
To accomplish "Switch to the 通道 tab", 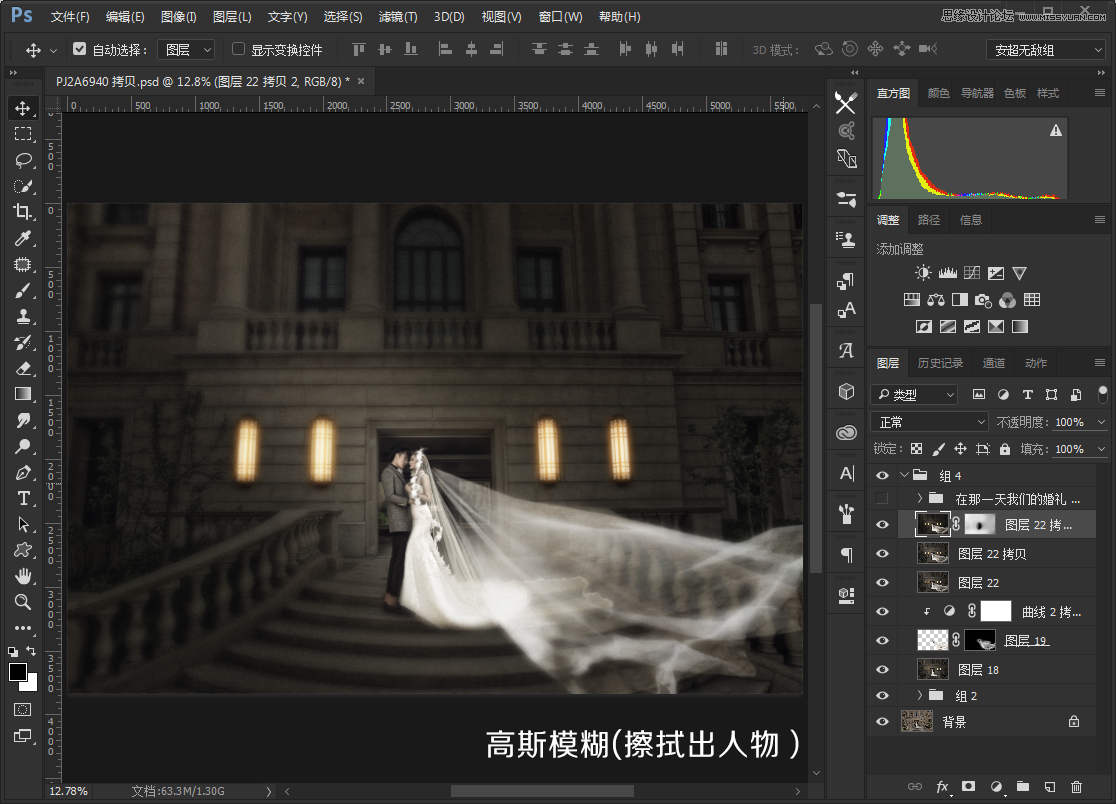I will pos(995,363).
